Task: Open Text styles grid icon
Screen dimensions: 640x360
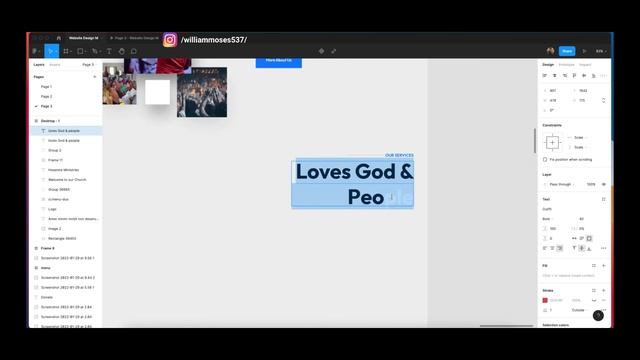Action: 604,199
